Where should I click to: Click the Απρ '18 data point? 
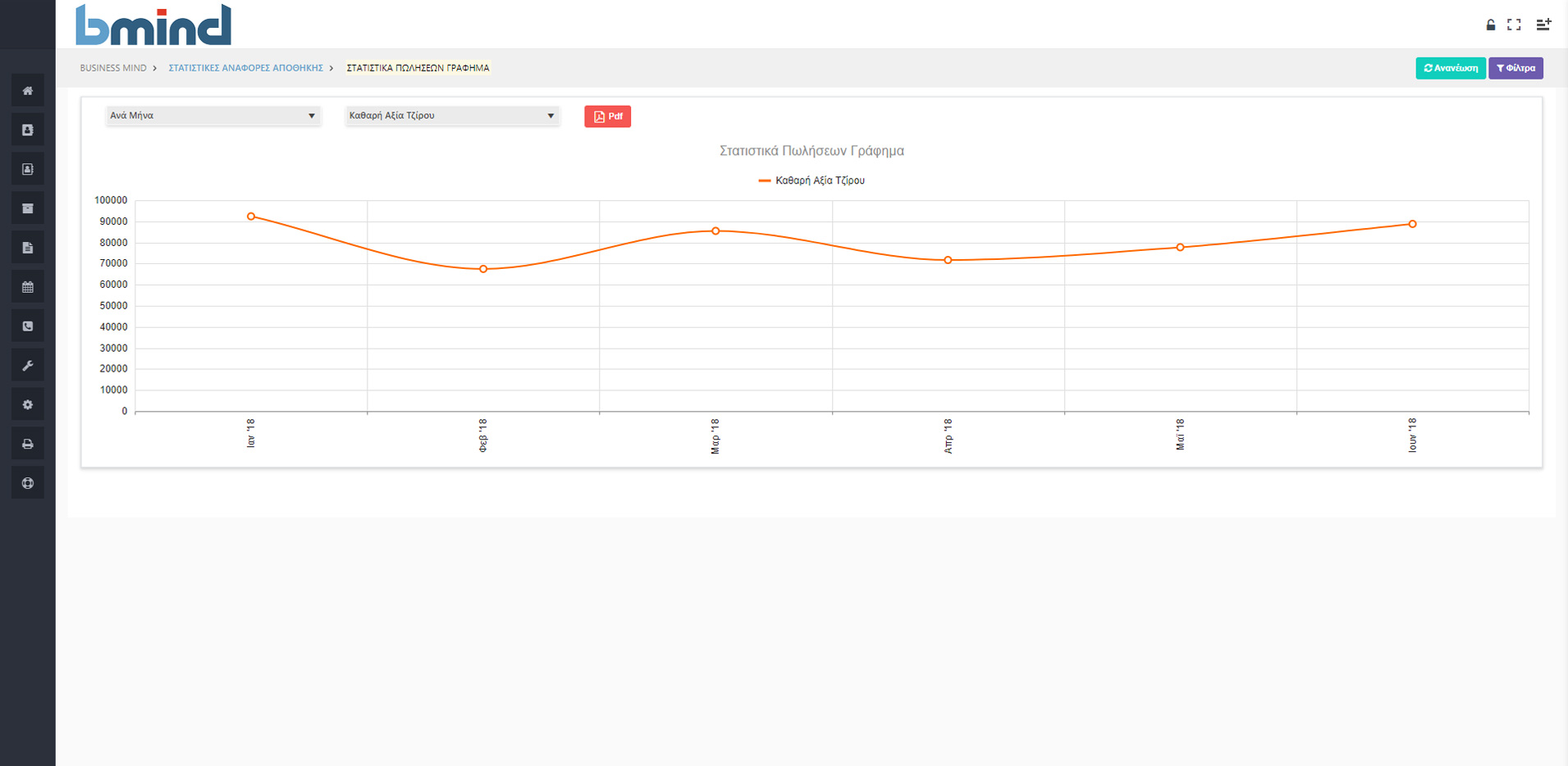pyautogui.click(x=948, y=260)
